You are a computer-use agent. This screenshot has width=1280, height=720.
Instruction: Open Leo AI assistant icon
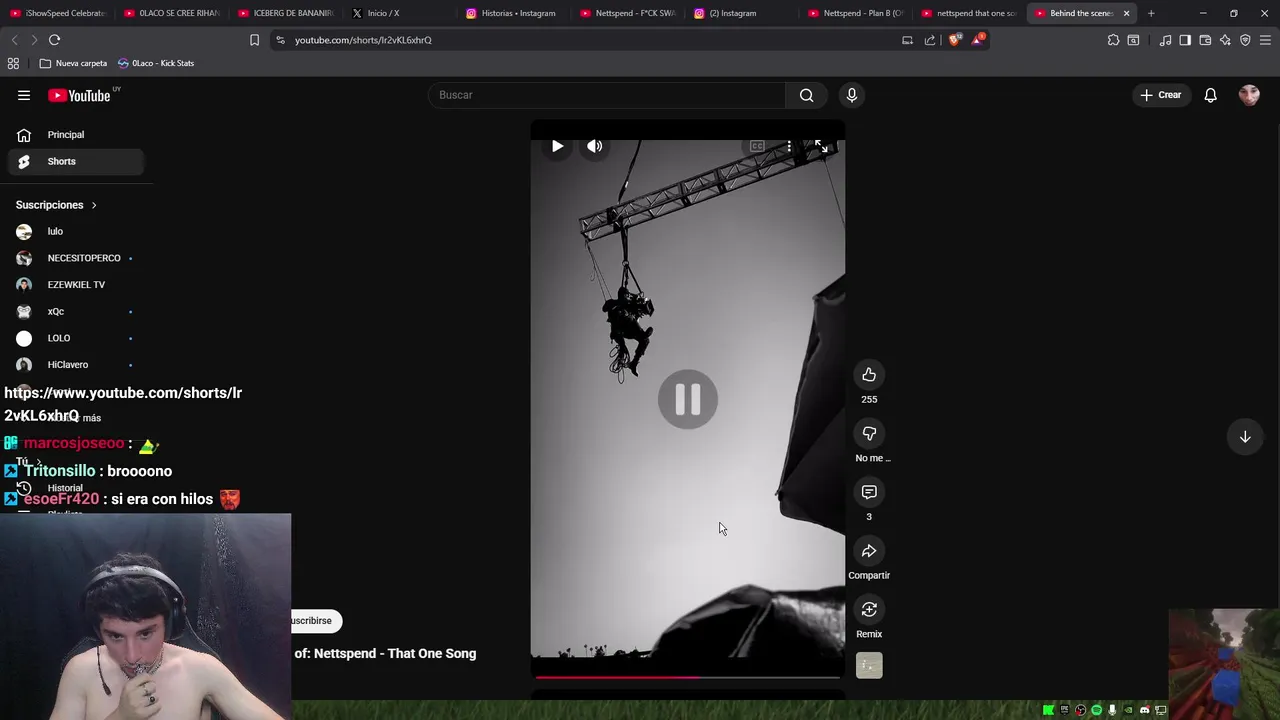pyautogui.click(x=1225, y=40)
